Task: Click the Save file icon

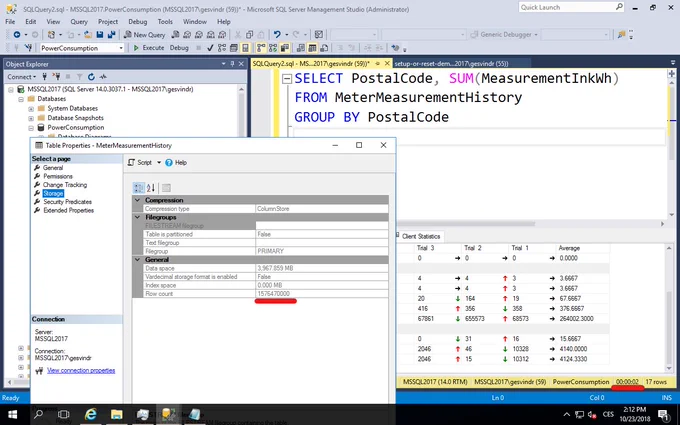Action: 100,35
